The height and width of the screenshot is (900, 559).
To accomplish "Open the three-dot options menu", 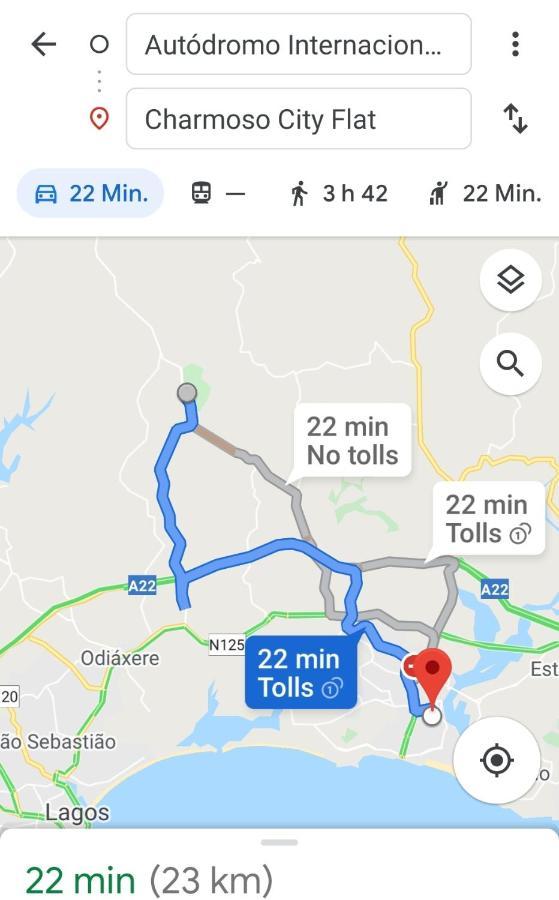I will coord(515,44).
